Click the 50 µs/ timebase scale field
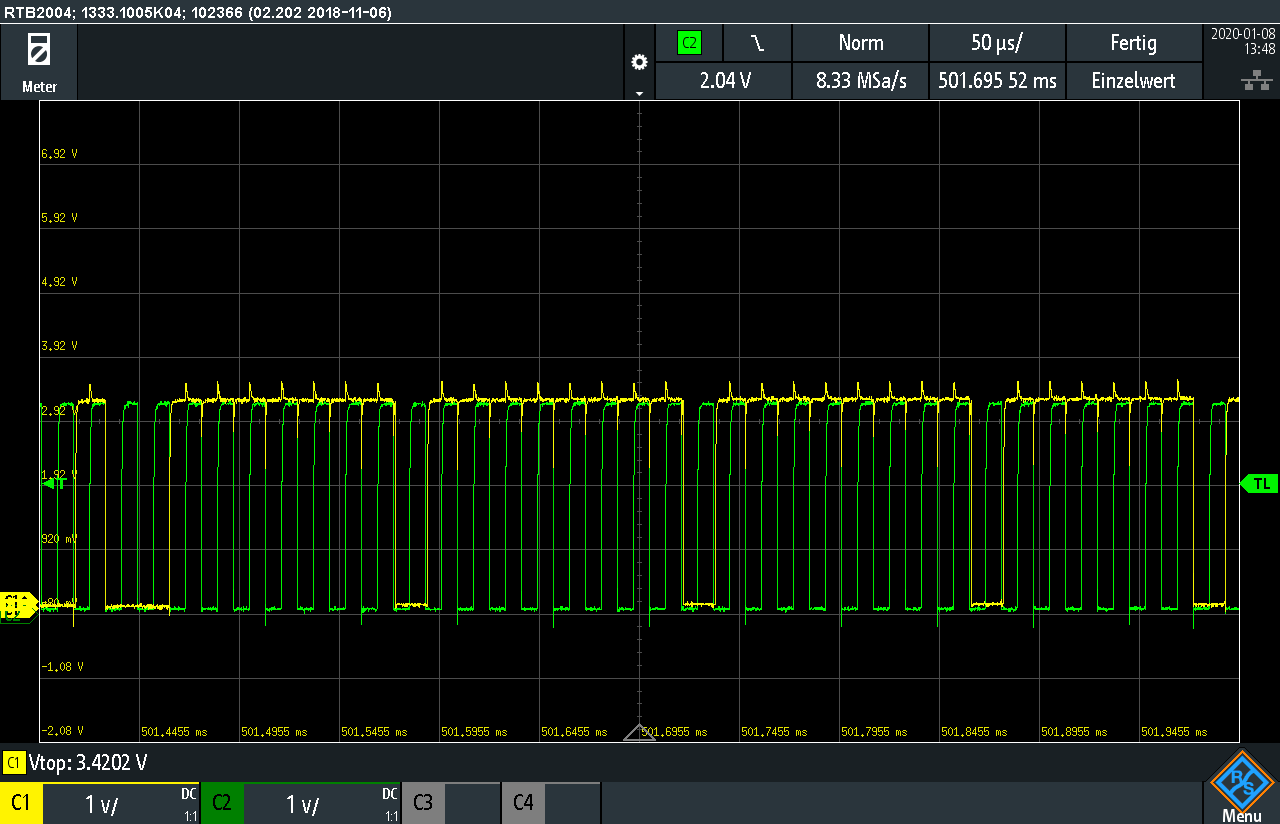The image size is (1280, 824). tap(996, 43)
